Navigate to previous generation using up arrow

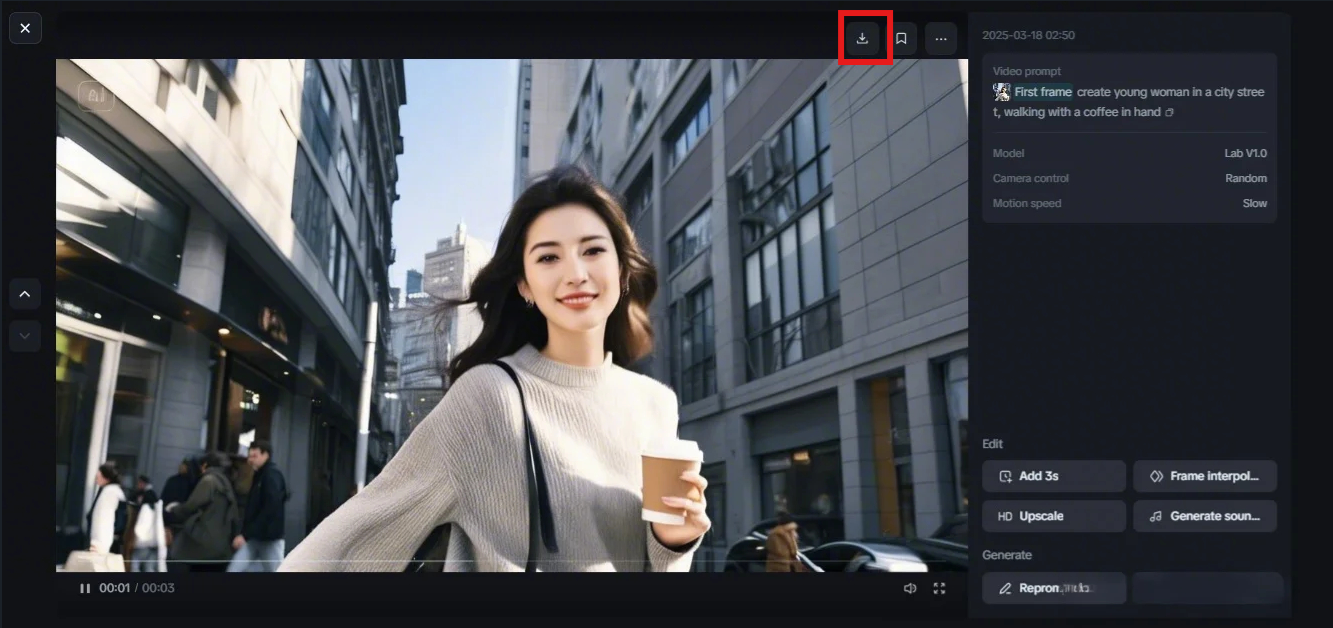24,293
